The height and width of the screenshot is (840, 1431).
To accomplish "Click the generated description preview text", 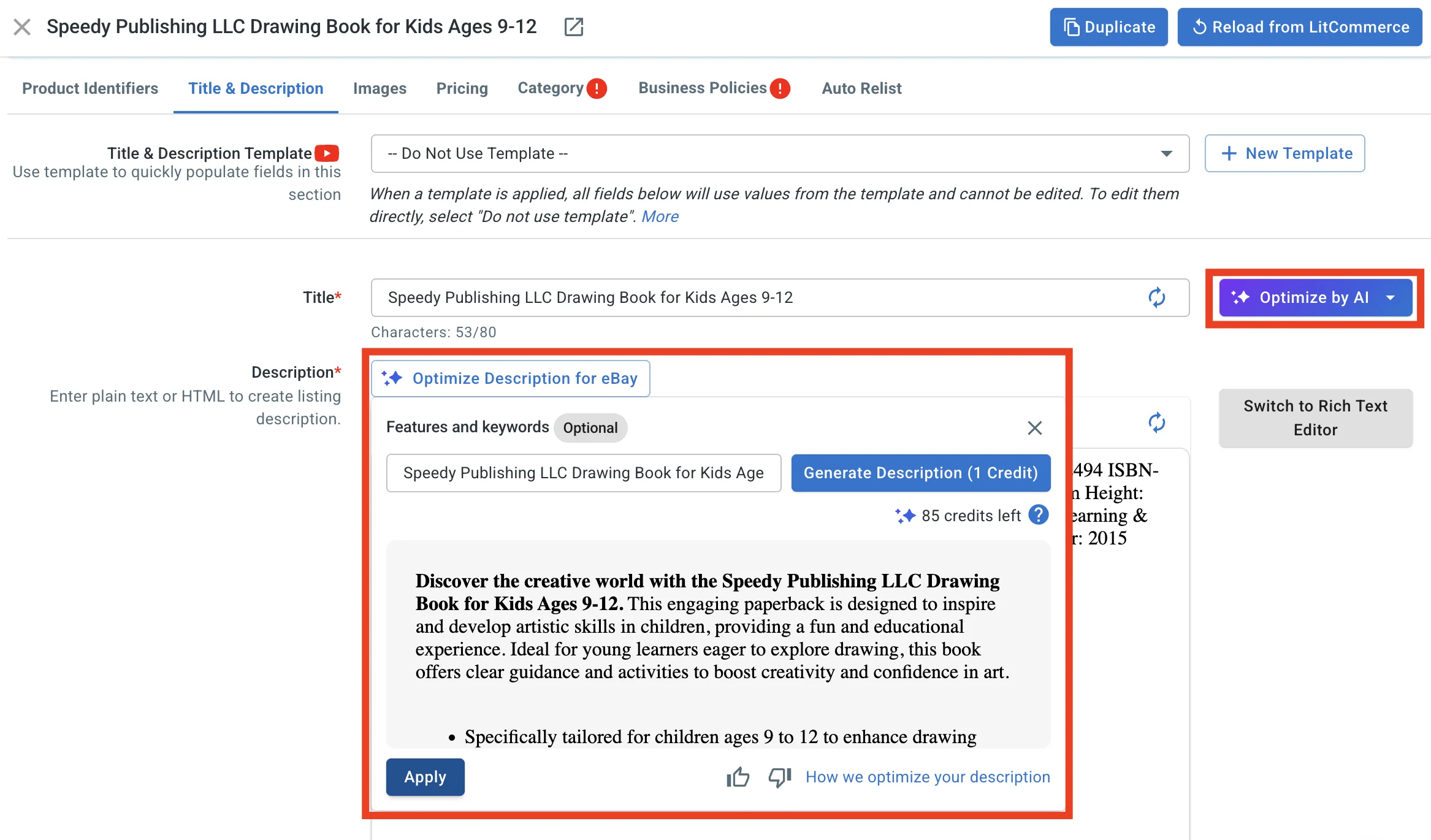I will click(x=718, y=644).
